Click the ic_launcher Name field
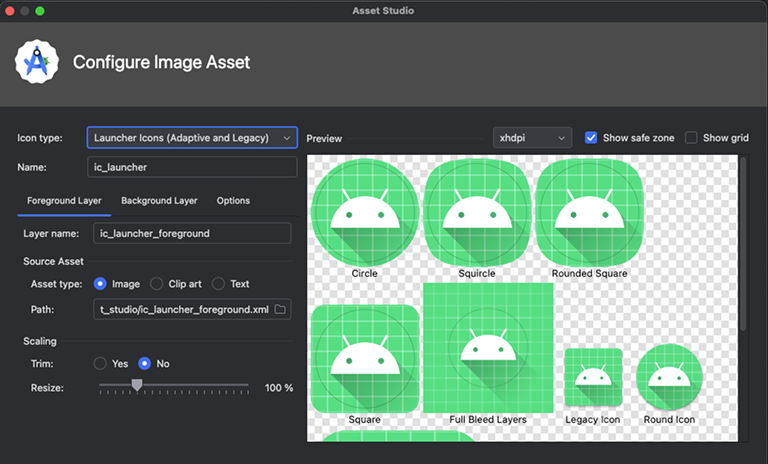This screenshot has height=464, width=768. pyautogui.click(x=192, y=167)
